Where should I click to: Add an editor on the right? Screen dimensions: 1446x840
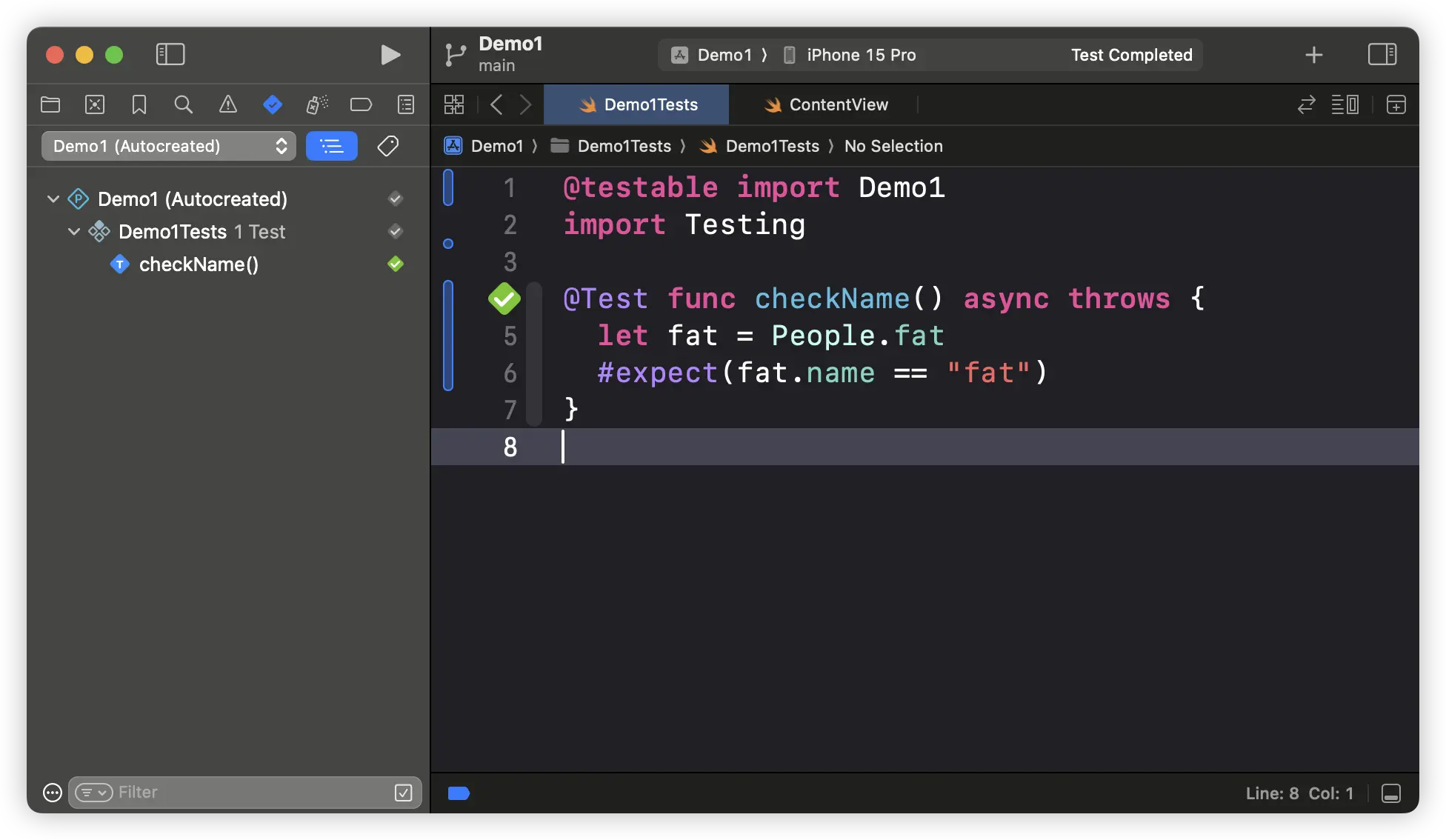pos(1396,104)
